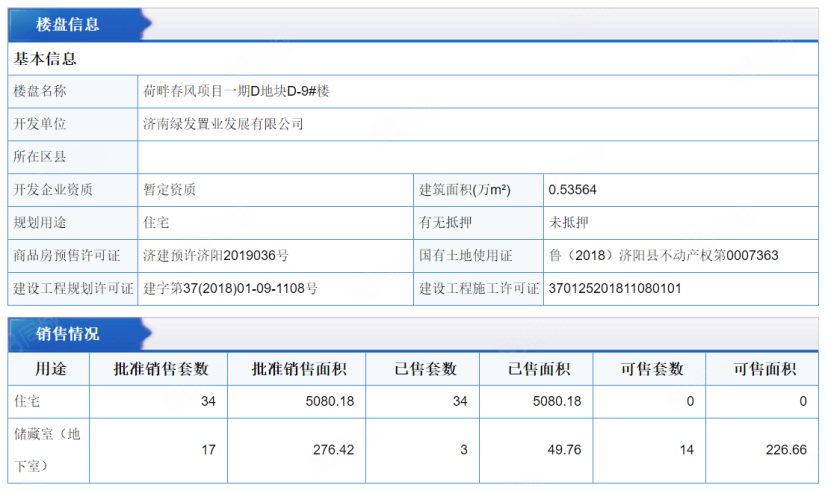Screen dimensions: 825x491
Task: Click the 有无抵押 label cell
Action: coord(478,223)
